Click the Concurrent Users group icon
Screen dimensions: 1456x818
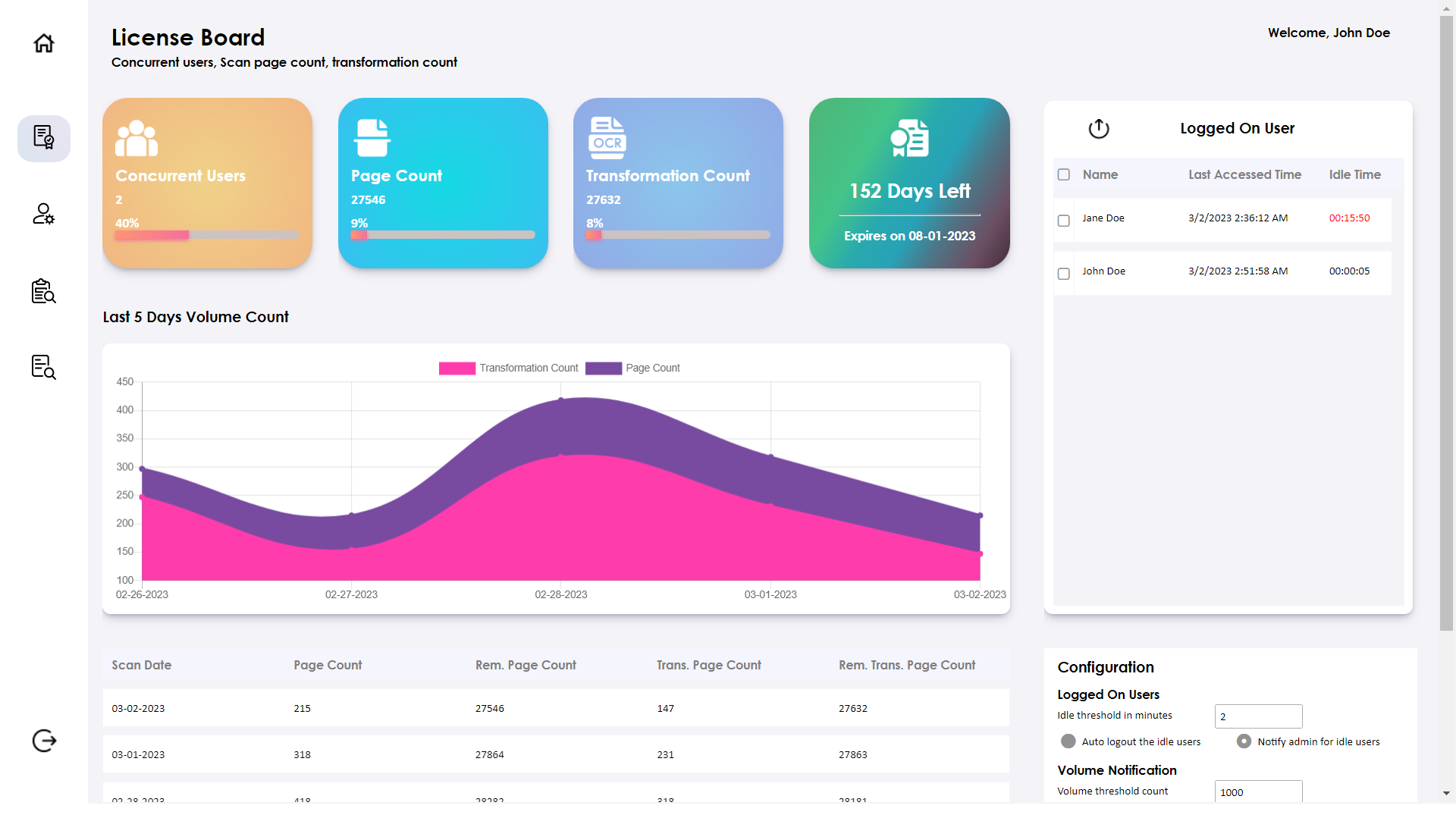click(x=136, y=138)
